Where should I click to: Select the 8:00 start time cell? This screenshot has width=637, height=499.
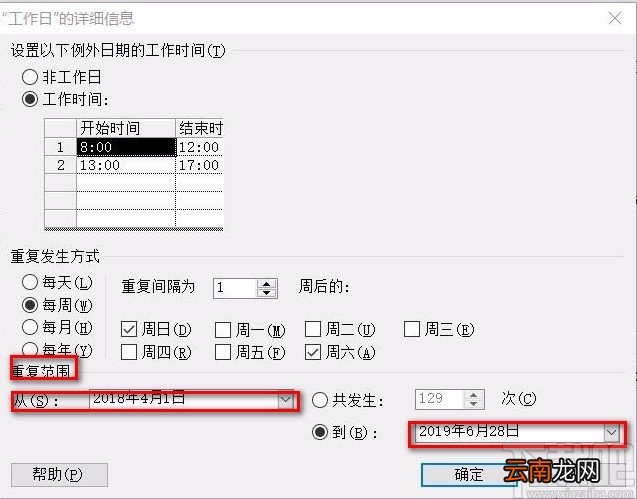126,147
